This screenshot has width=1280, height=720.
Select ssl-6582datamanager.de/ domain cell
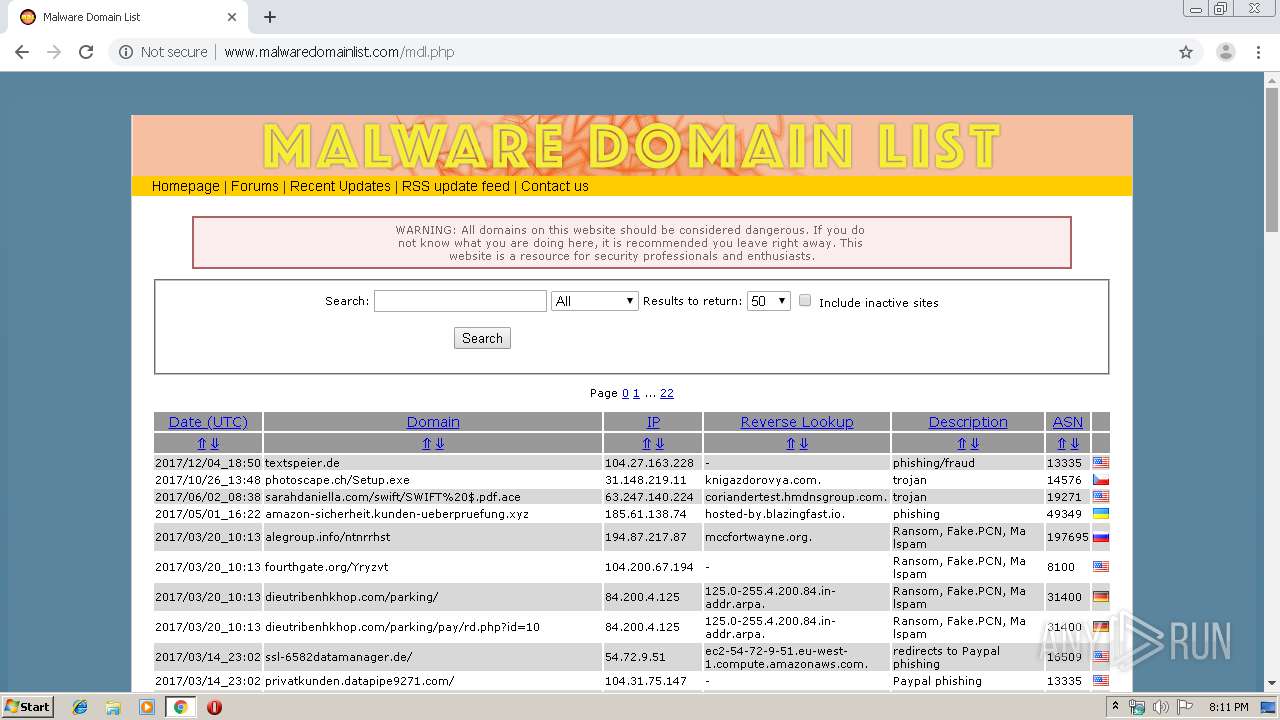click(433, 657)
